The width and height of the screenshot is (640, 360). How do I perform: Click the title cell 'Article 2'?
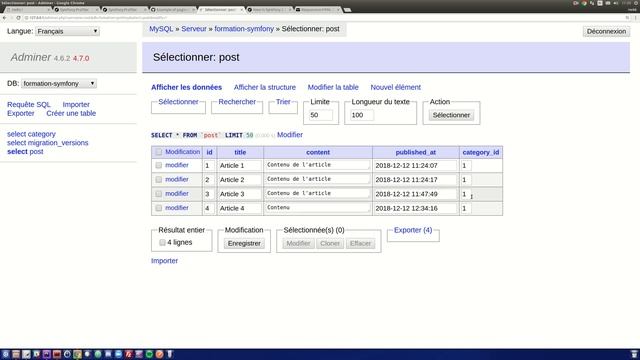(x=240, y=180)
